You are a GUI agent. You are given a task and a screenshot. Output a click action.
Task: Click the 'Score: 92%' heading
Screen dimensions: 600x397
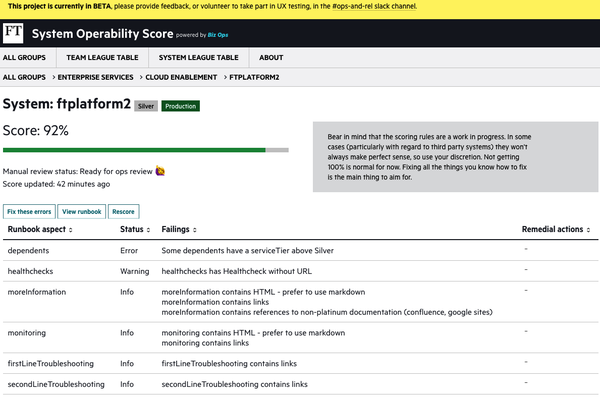pyautogui.click(x=36, y=131)
